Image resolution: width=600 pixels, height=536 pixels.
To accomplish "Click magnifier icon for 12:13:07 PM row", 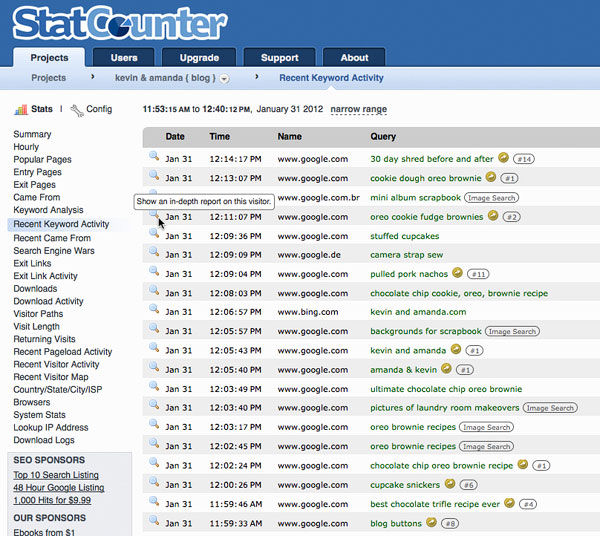I will click(x=154, y=175).
